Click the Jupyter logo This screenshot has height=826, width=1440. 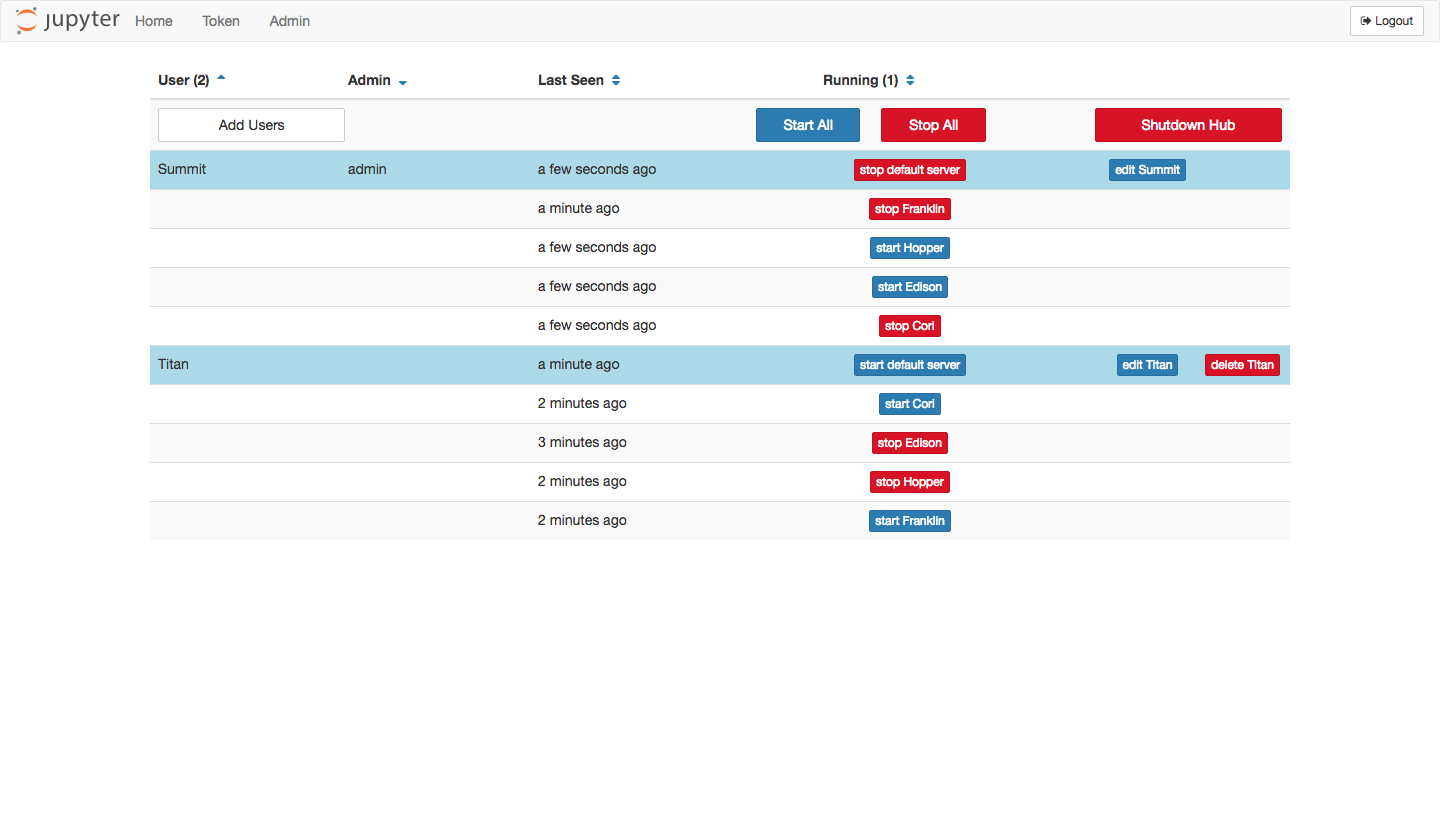click(66, 20)
